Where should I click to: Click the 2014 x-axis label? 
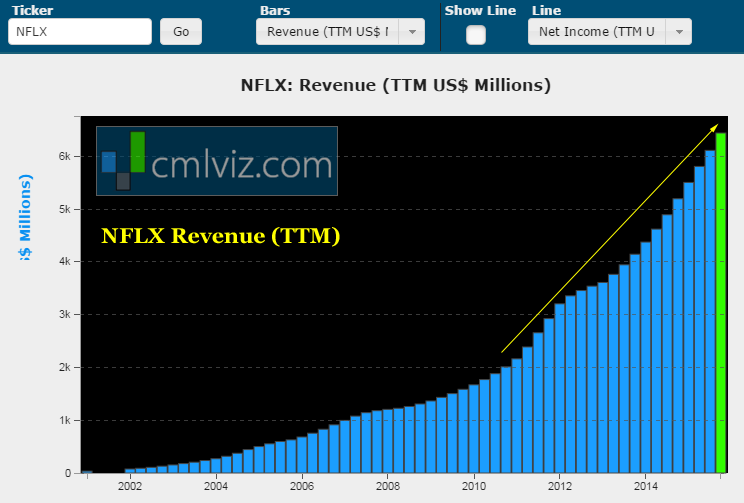pos(646,486)
